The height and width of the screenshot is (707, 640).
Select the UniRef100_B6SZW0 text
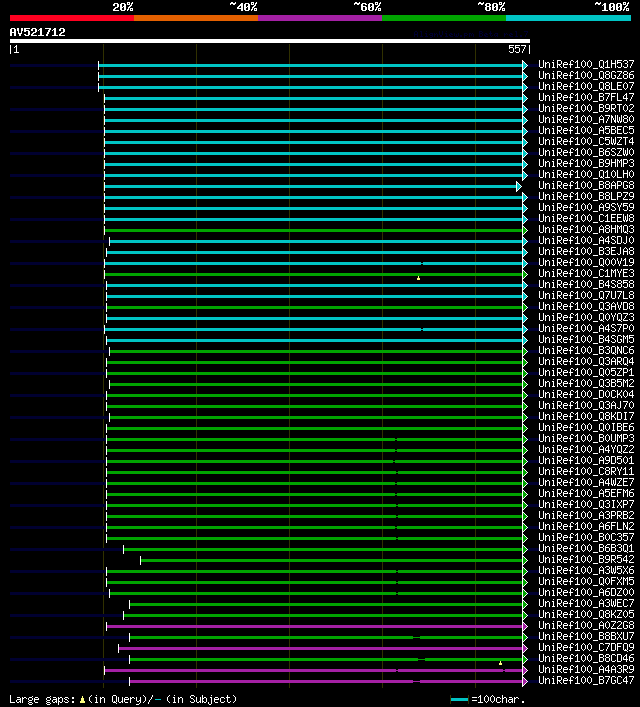[586, 152]
